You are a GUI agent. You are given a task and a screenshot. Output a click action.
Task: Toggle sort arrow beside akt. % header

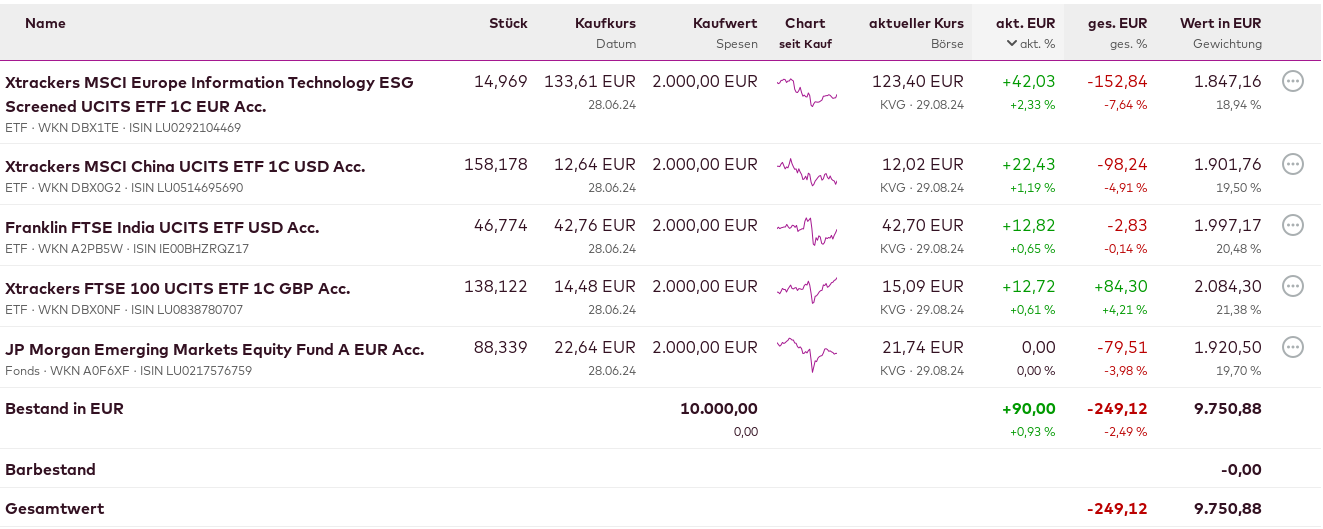pos(1012,44)
